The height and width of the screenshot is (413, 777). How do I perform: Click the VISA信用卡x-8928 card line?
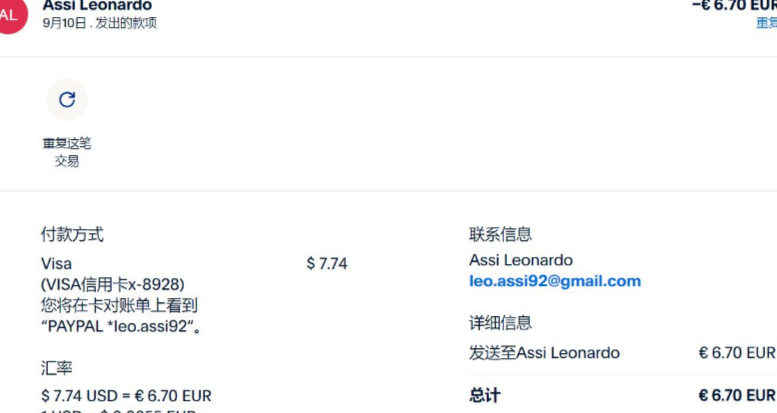click(112, 285)
